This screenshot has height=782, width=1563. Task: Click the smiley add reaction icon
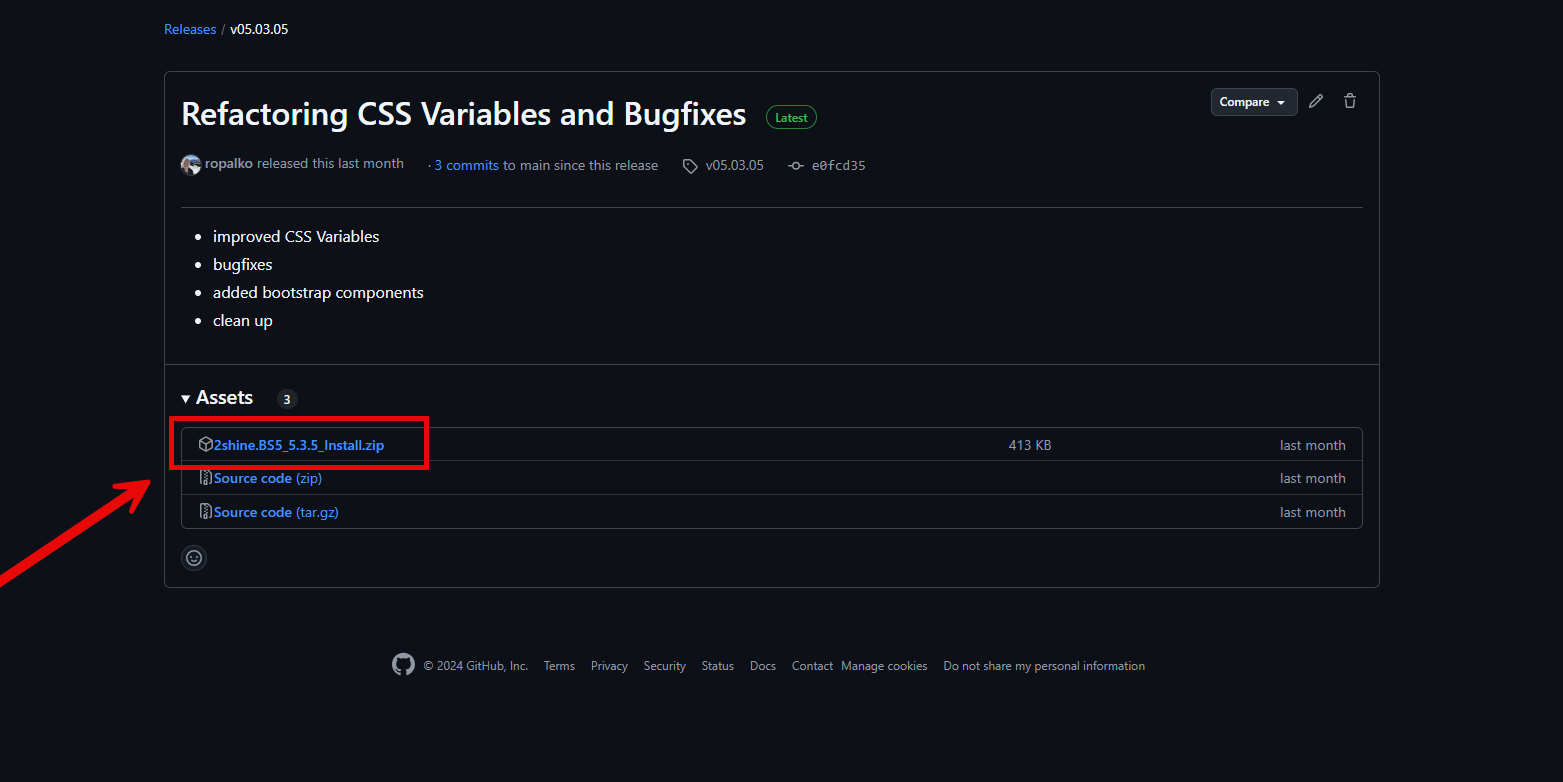click(x=194, y=558)
